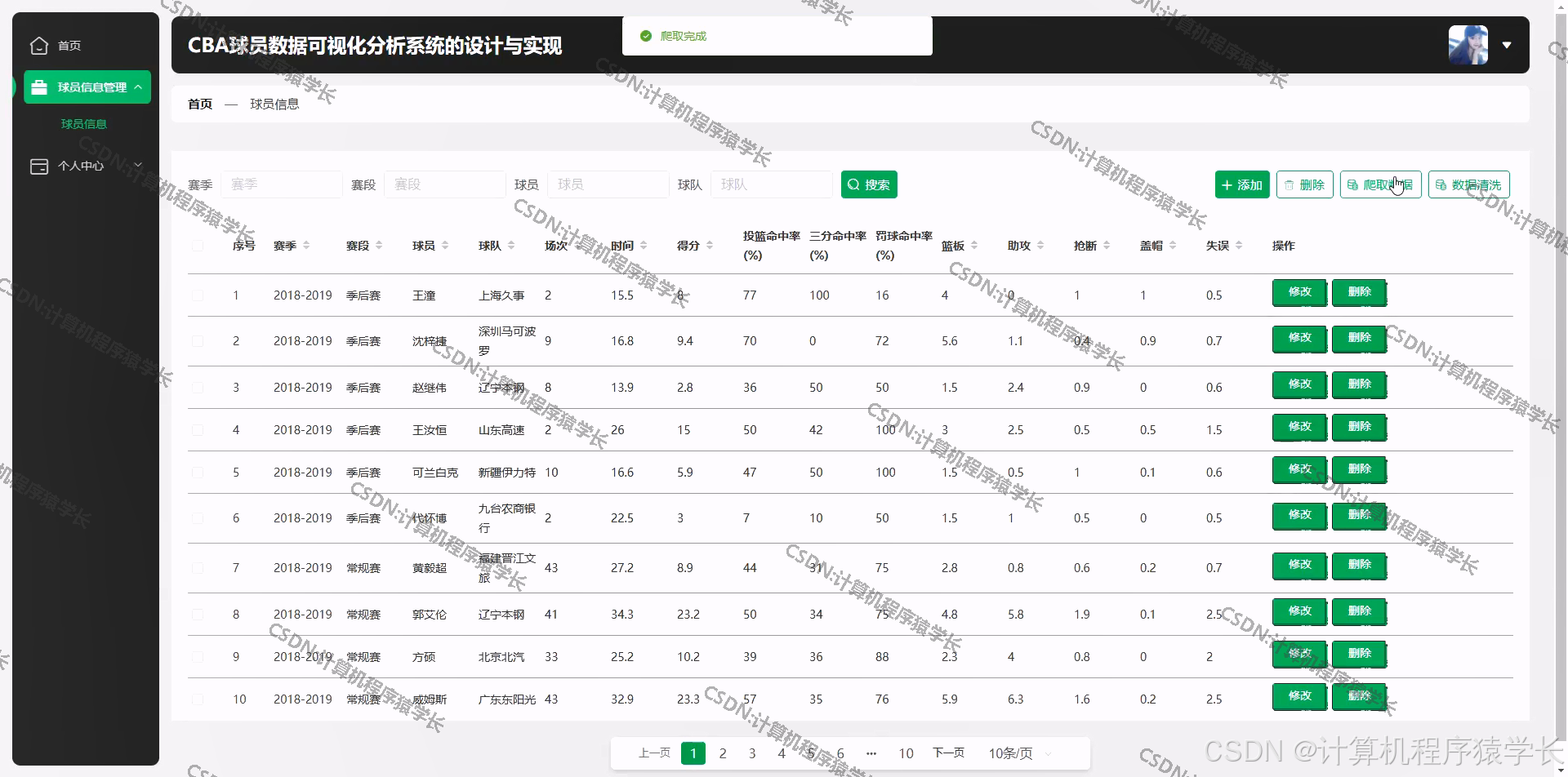Image resolution: width=1568 pixels, height=777 pixels.
Task: Click the 数据清洗 button
Action: (x=1469, y=184)
